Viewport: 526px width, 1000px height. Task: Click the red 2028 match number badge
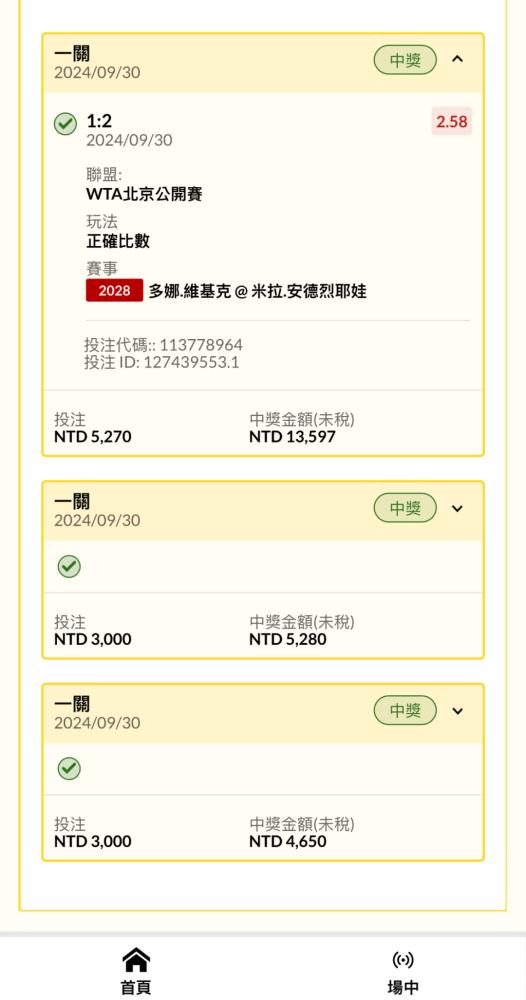pyautogui.click(x=115, y=291)
